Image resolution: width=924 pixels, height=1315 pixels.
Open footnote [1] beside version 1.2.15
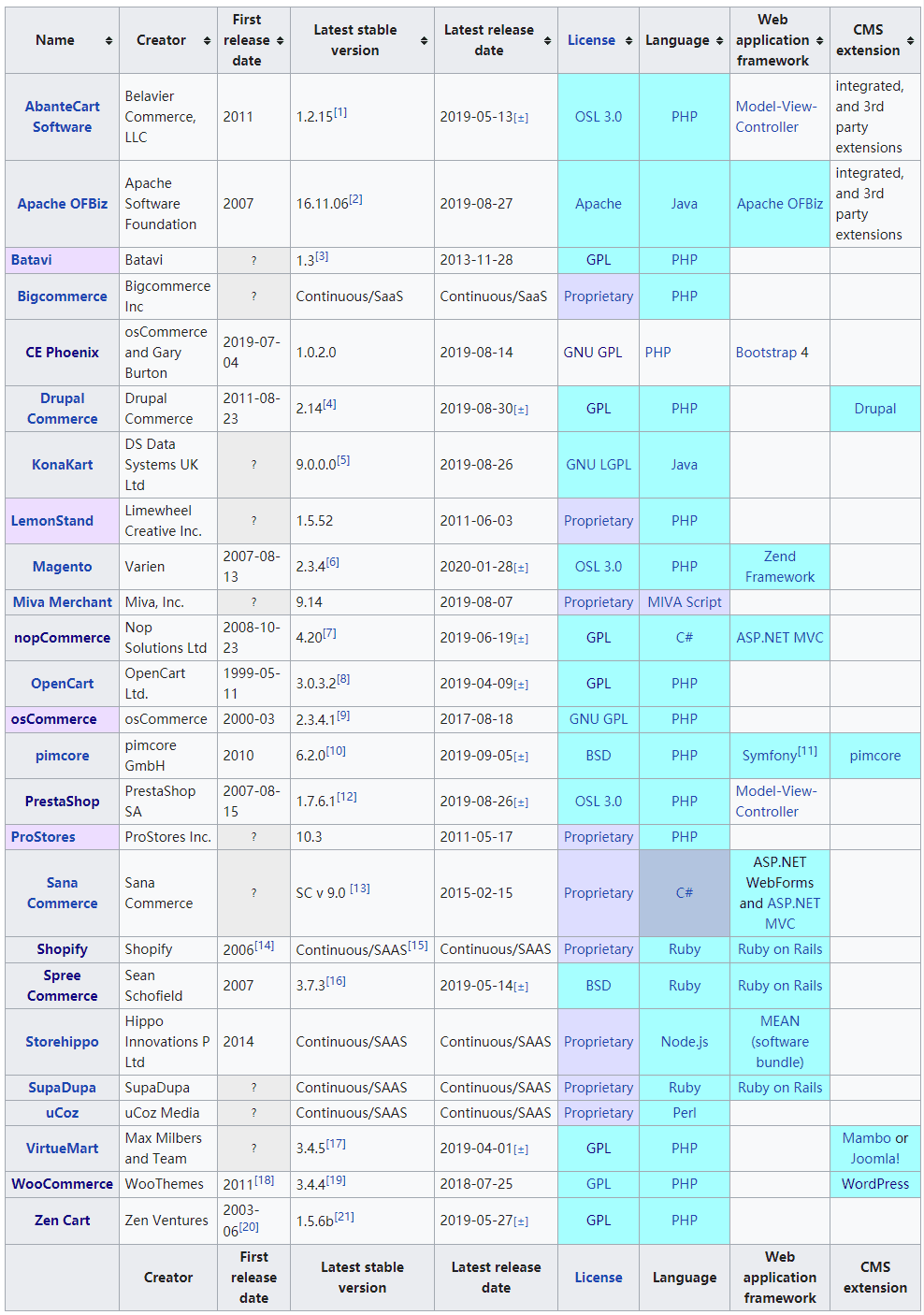pyautogui.click(x=340, y=112)
